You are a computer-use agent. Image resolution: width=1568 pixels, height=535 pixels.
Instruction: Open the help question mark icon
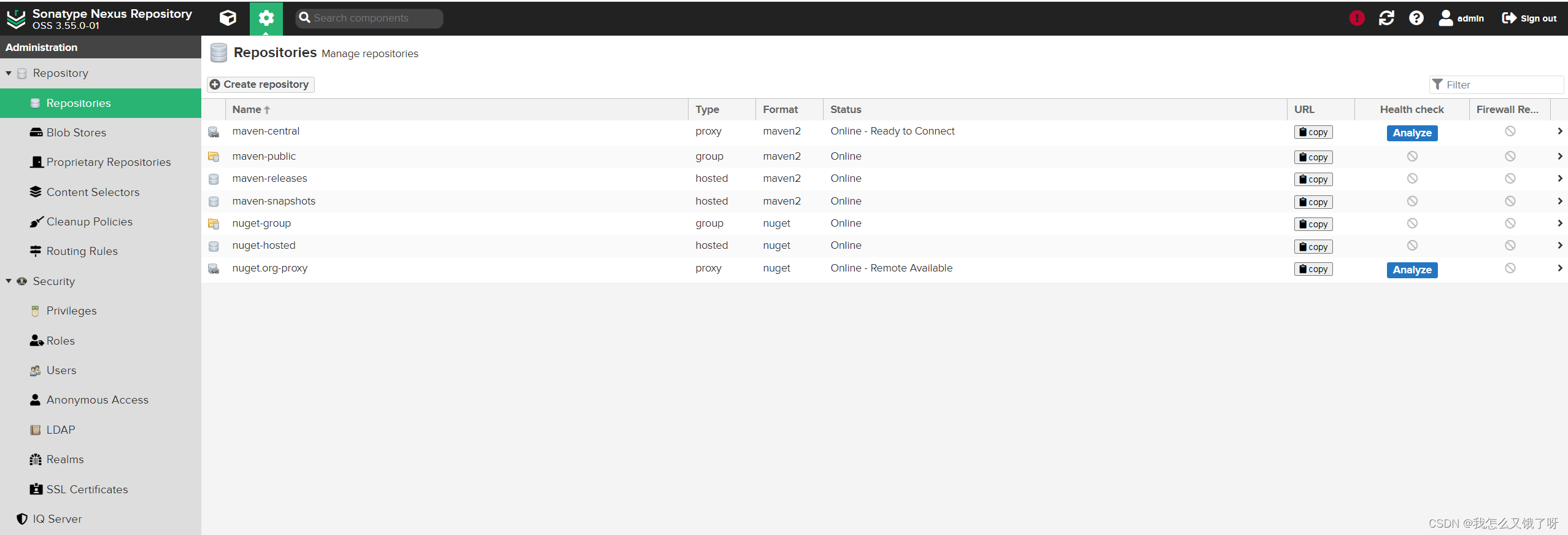[1416, 18]
